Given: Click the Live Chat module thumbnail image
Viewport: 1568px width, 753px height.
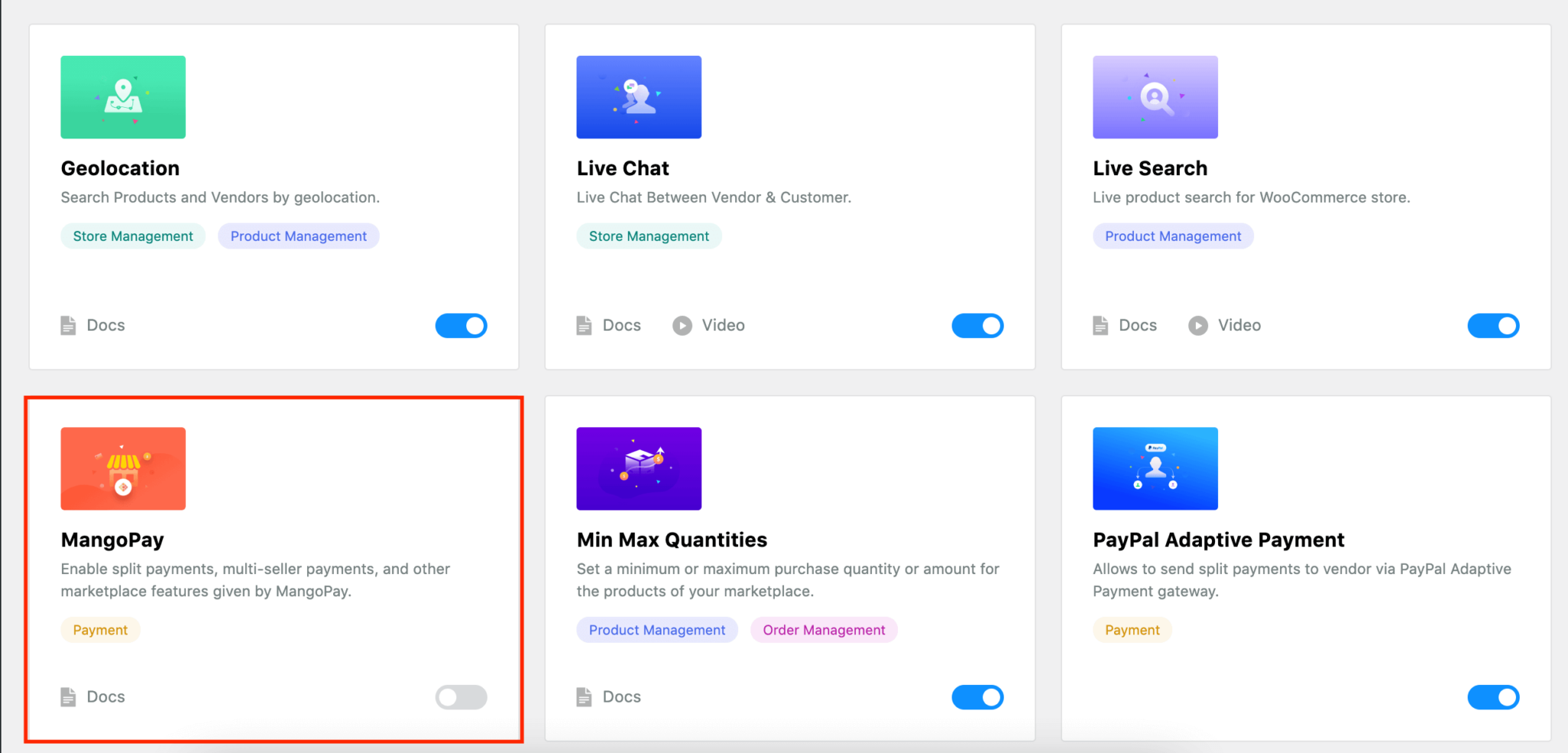Looking at the screenshot, I should coord(639,97).
